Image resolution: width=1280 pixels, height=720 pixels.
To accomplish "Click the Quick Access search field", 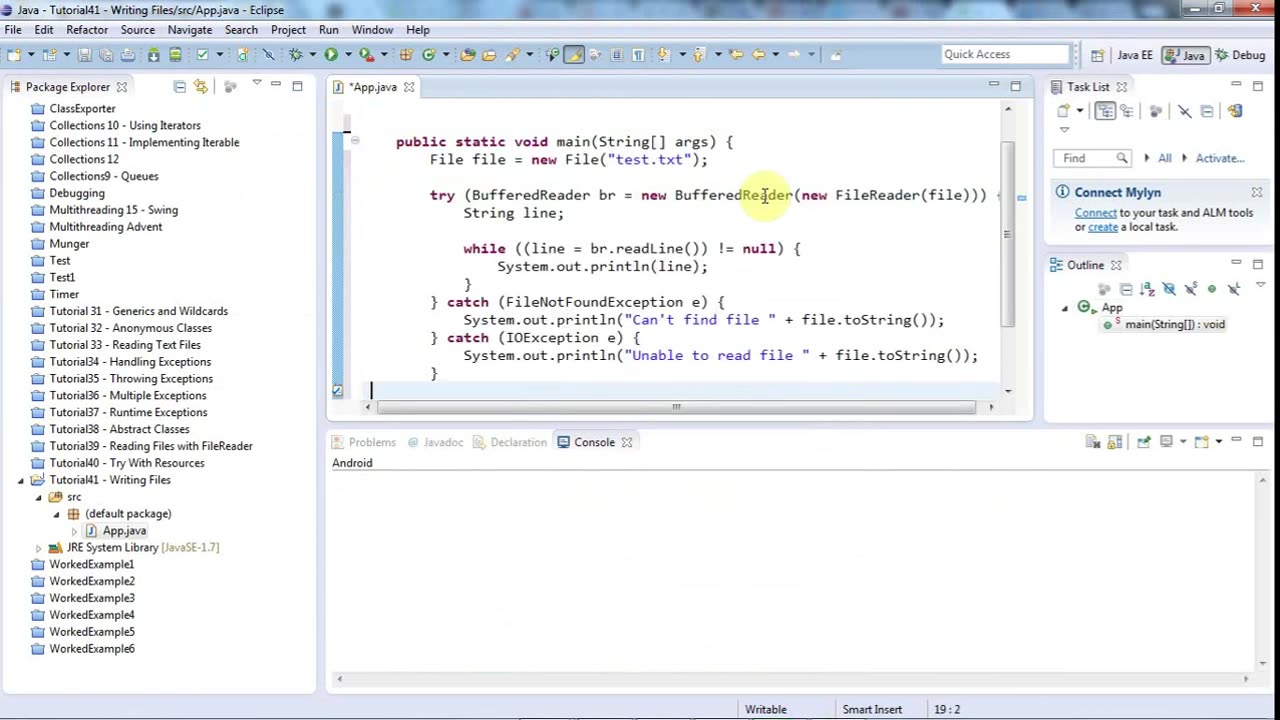I will pos(1007,55).
